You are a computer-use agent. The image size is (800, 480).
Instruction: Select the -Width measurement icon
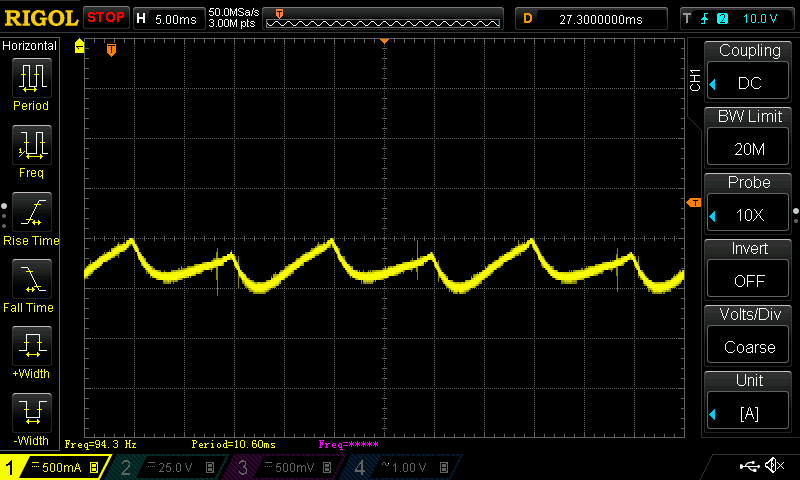[x=32, y=413]
